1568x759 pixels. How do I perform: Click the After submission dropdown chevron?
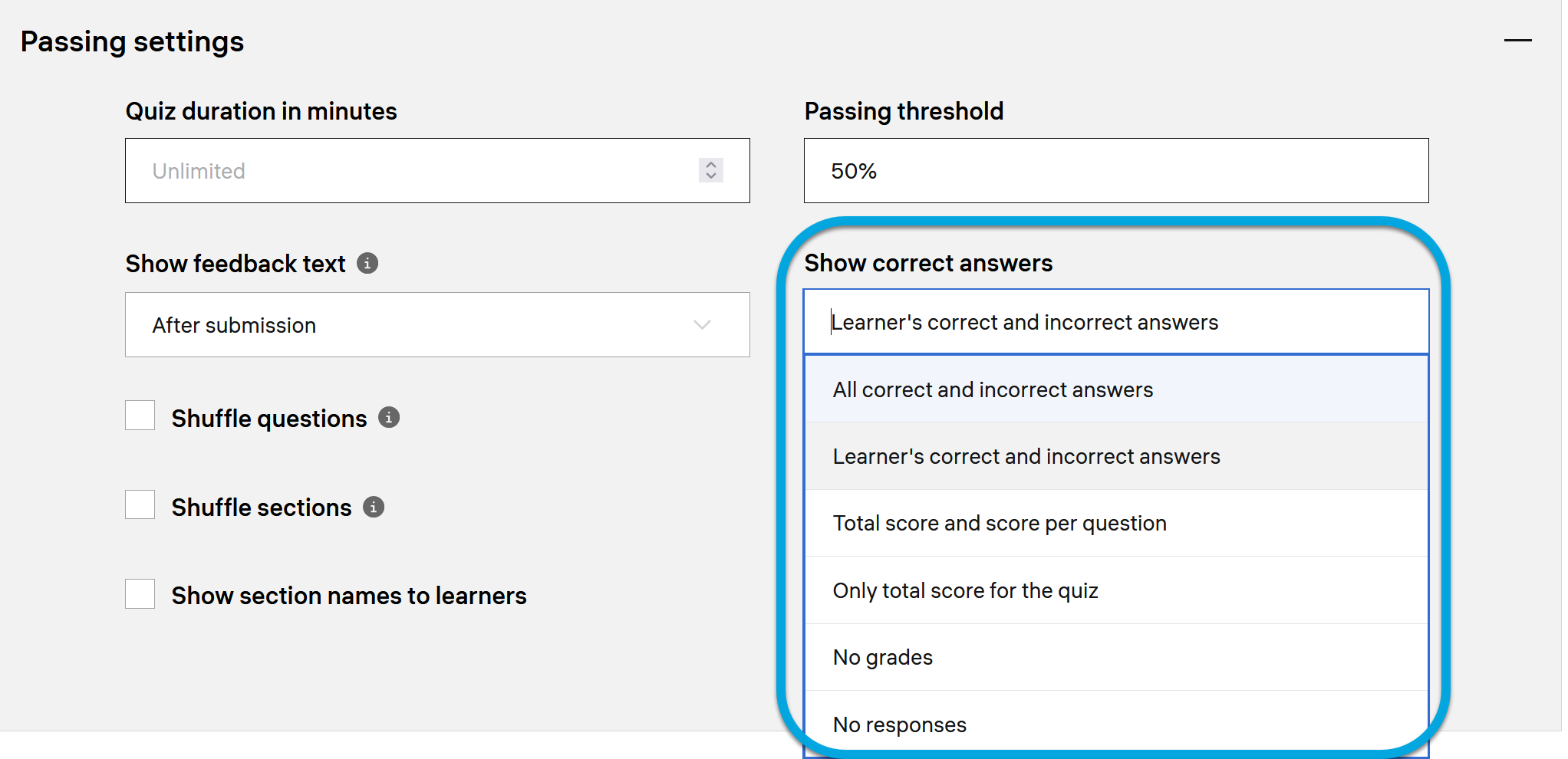(702, 325)
